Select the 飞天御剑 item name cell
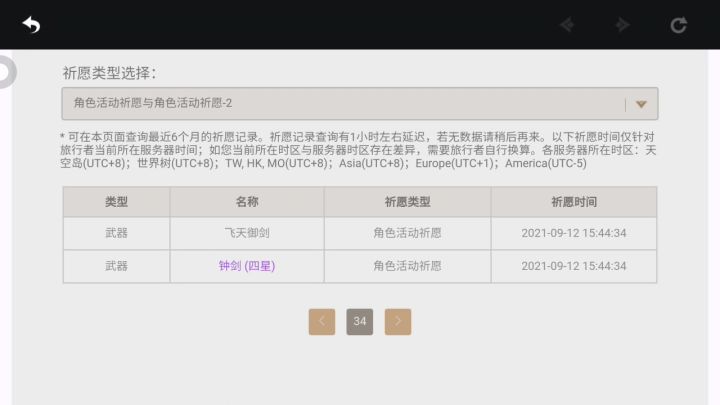Image resolution: width=720 pixels, height=405 pixels. pos(247,233)
